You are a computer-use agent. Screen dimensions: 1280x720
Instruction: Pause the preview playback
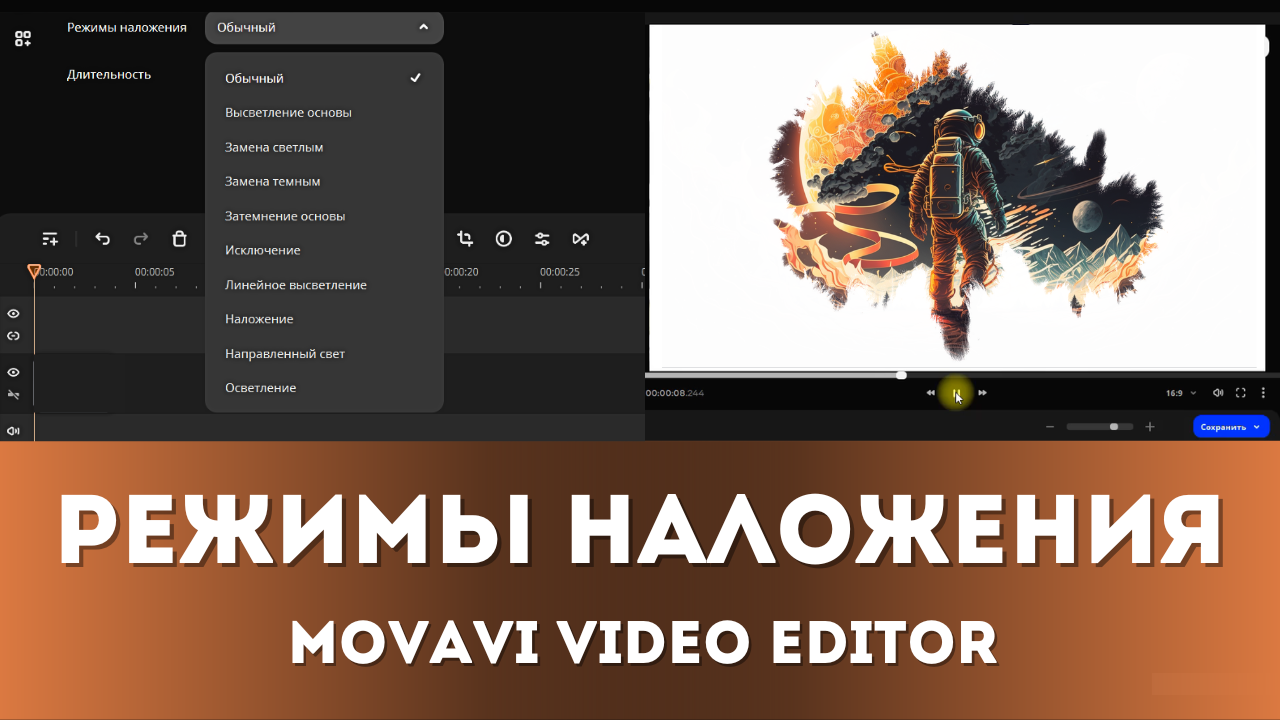(x=956, y=393)
